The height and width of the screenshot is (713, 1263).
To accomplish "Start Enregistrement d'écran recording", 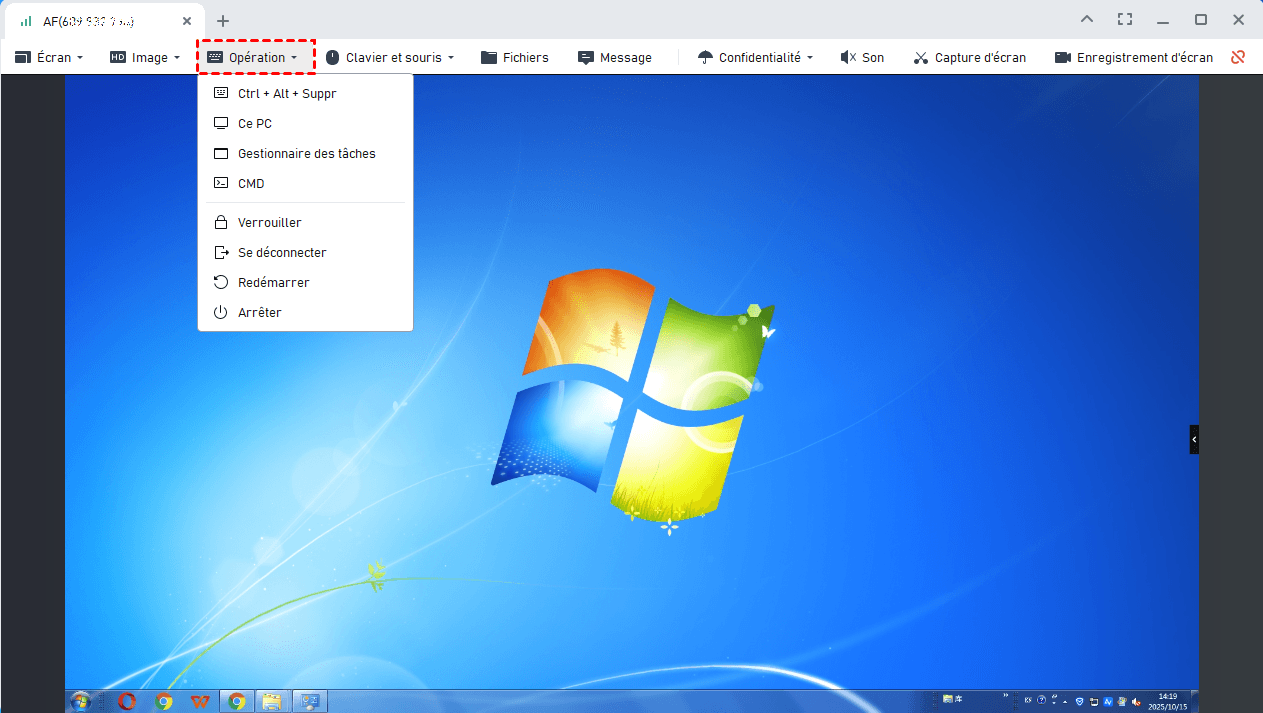I will coord(1133,58).
